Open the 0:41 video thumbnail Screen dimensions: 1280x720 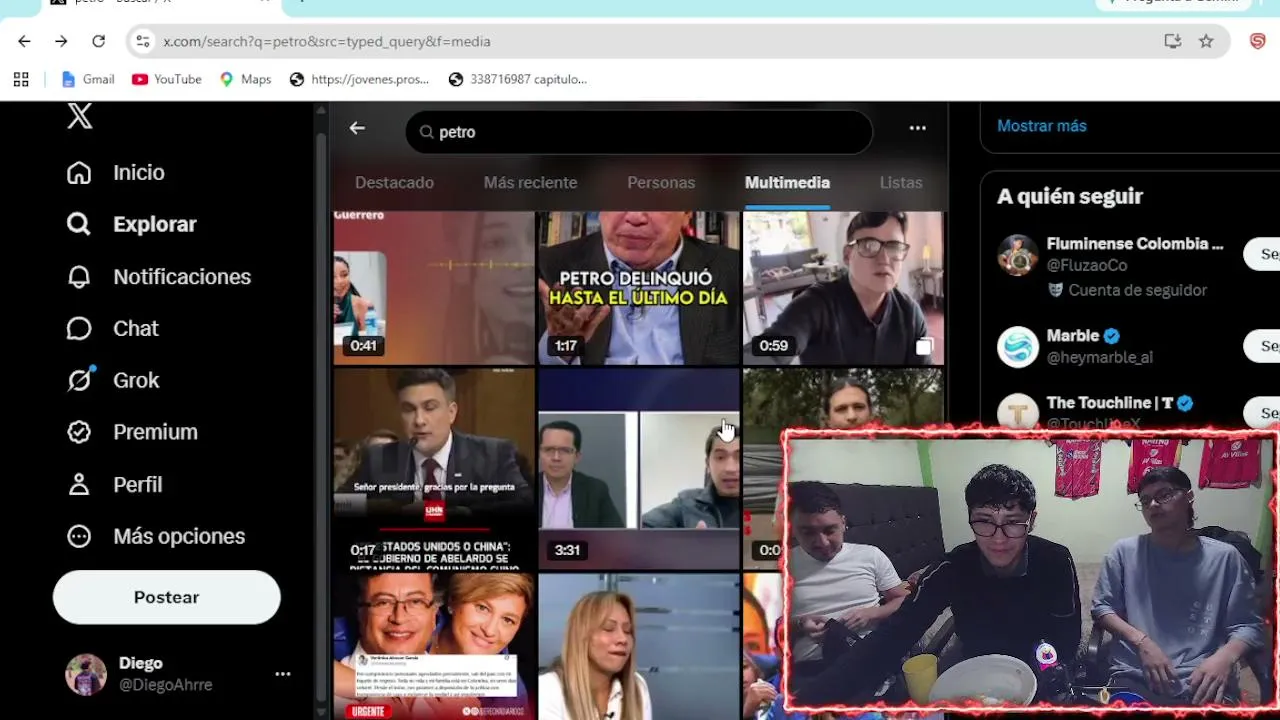(x=434, y=288)
